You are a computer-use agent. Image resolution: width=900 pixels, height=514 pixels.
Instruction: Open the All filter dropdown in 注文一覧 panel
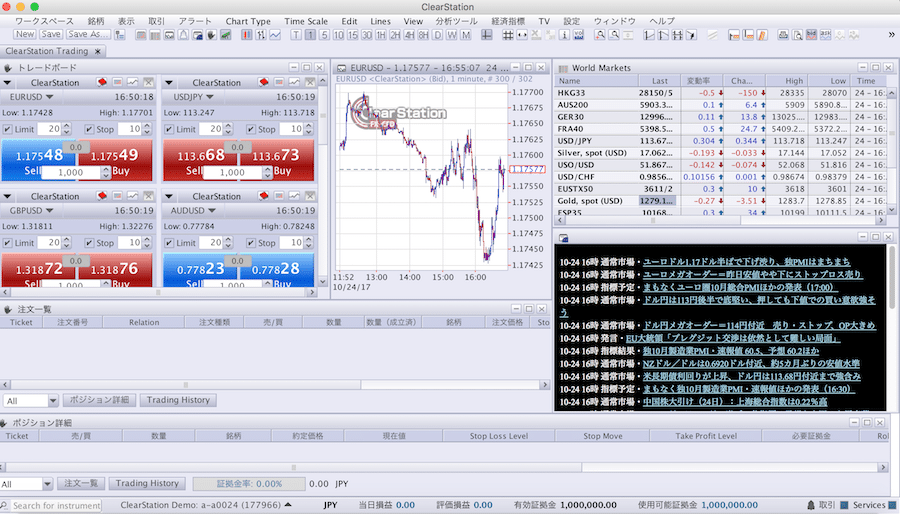pos(53,400)
